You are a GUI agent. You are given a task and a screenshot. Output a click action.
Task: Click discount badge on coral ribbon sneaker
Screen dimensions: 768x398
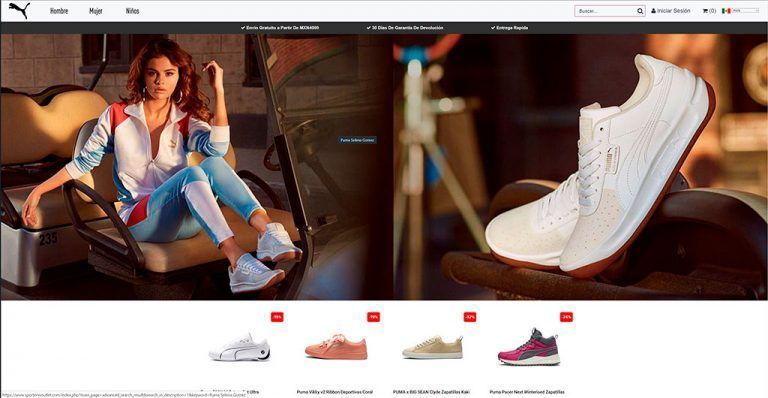click(374, 317)
